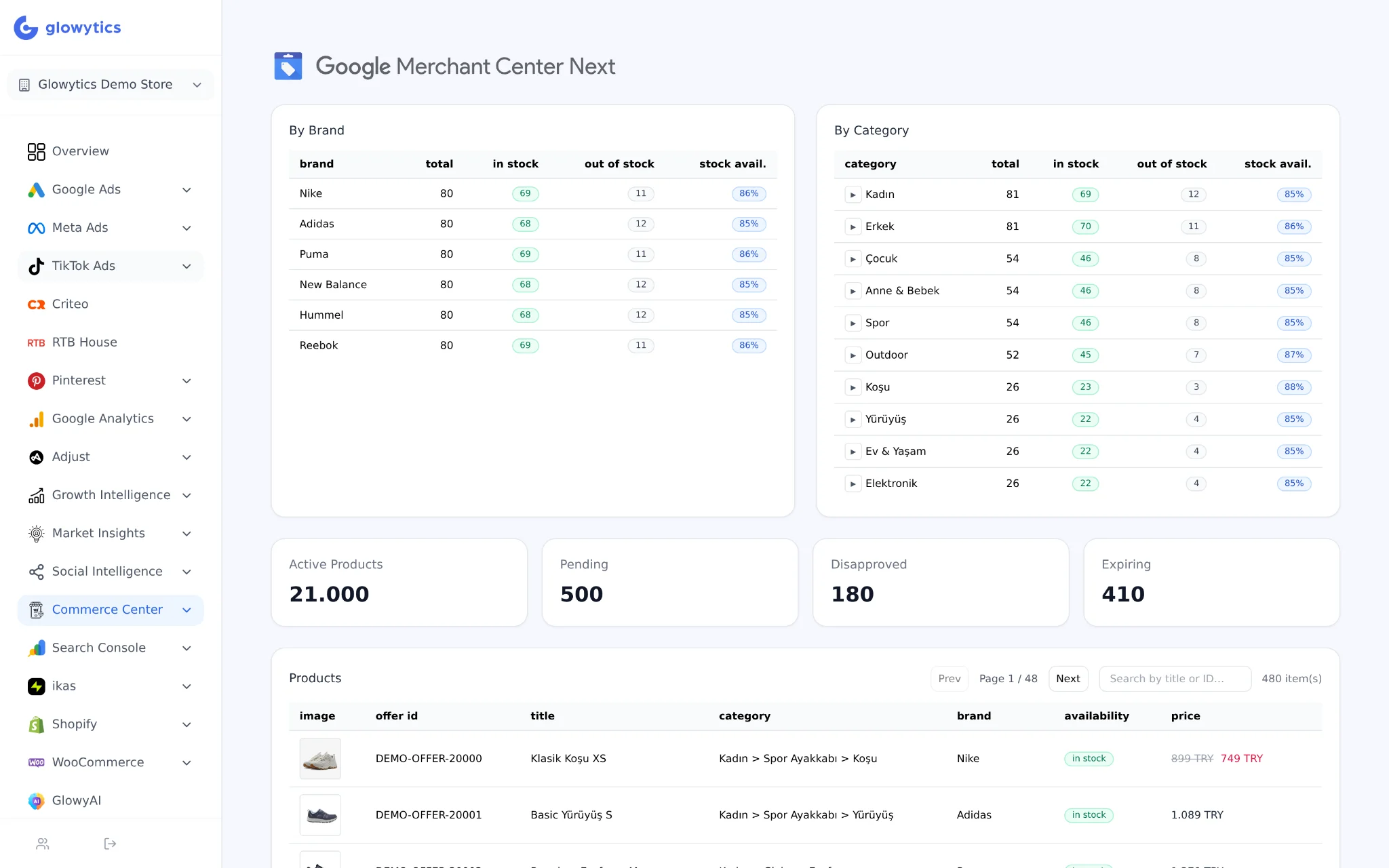Expand the Google Ads menu chevron
Screen dimensions: 1389x868
(x=187, y=190)
